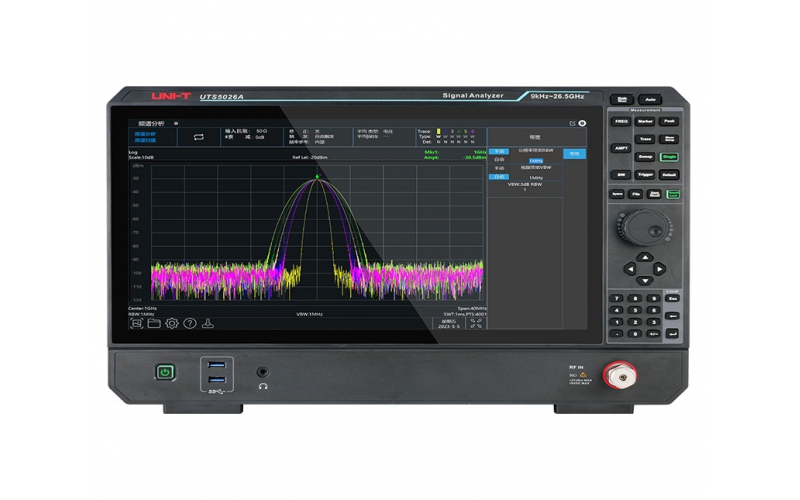
Task: Push the AMPT key
Action: (621, 148)
